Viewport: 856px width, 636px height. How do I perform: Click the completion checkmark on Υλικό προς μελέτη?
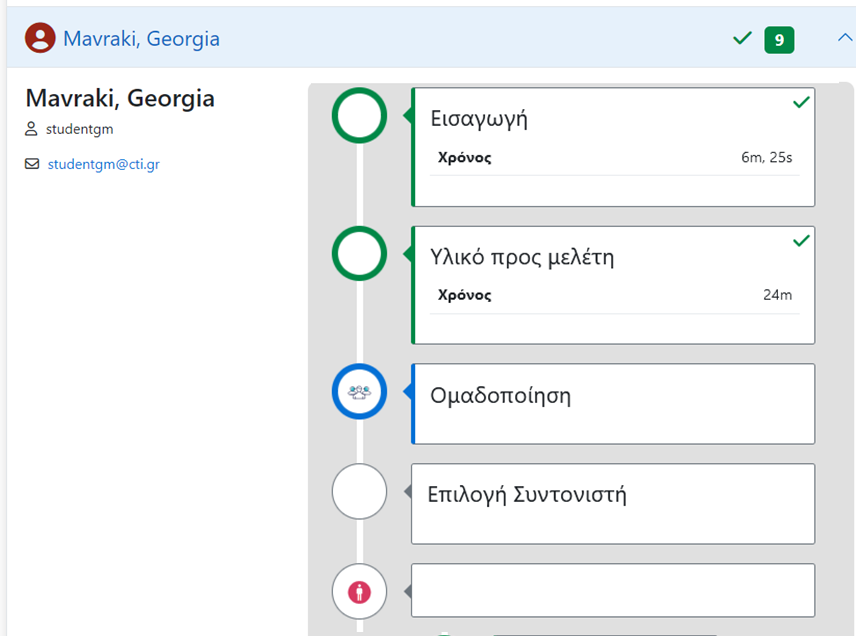801,241
